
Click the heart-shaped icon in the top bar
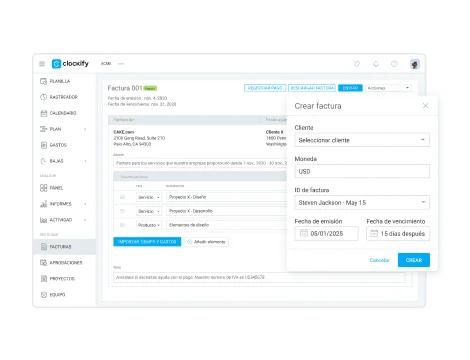click(x=357, y=64)
